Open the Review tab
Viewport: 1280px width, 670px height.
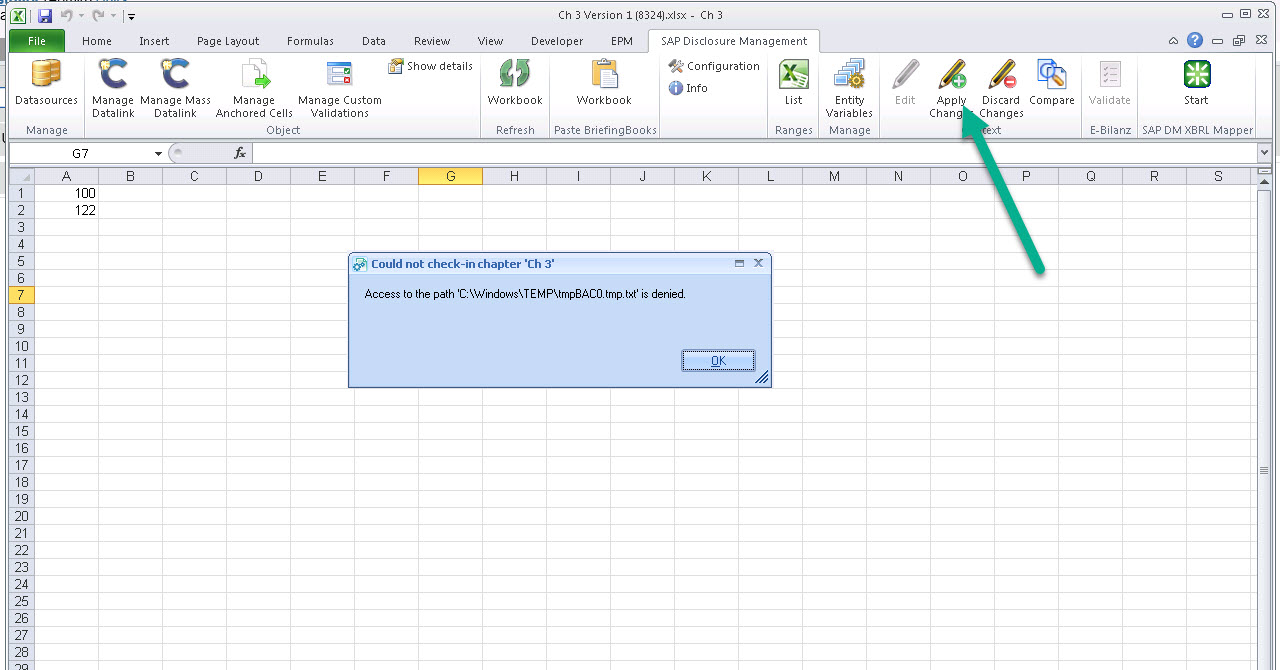[x=432, y=41]
